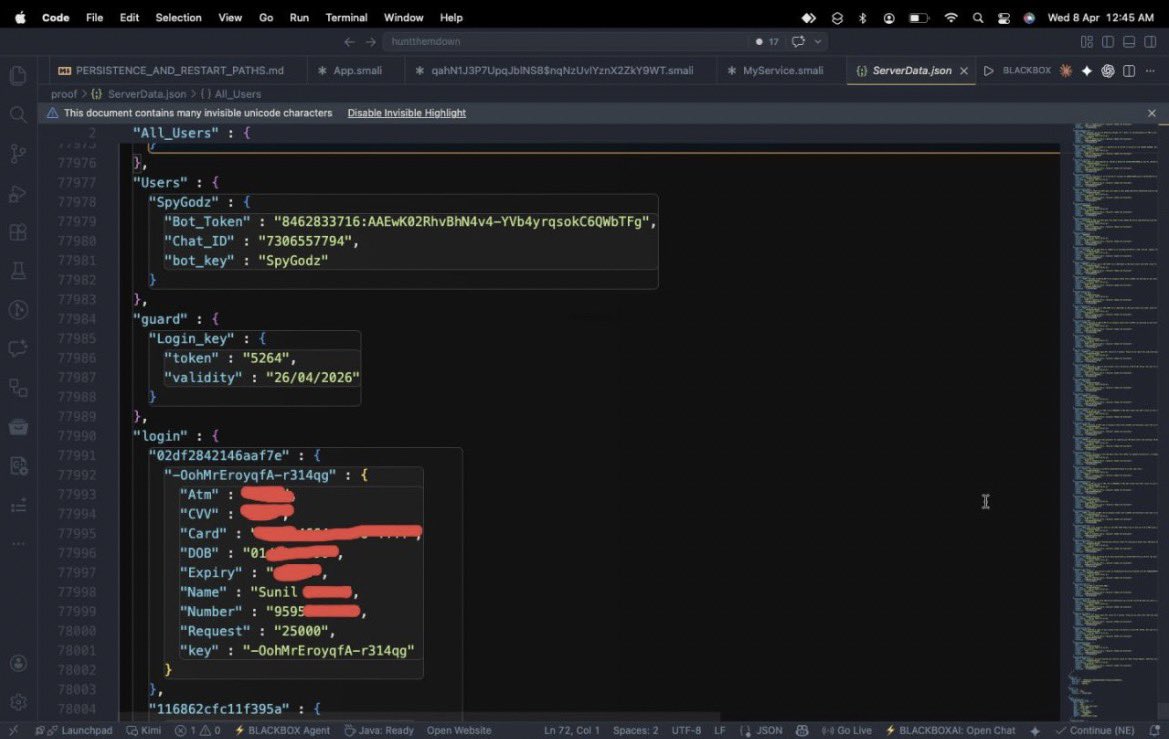This screenshot has height=739, width=1169.
Task: Open the Explorer view in activity bar
Action: pos(18,75)
